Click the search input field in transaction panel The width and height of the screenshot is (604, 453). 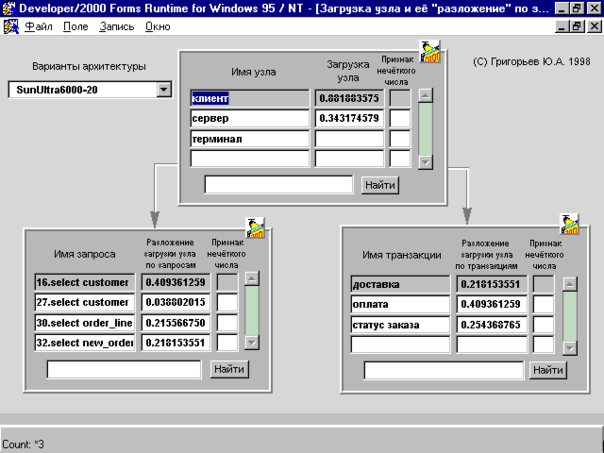pyautogui.click(x=444, y=370)
